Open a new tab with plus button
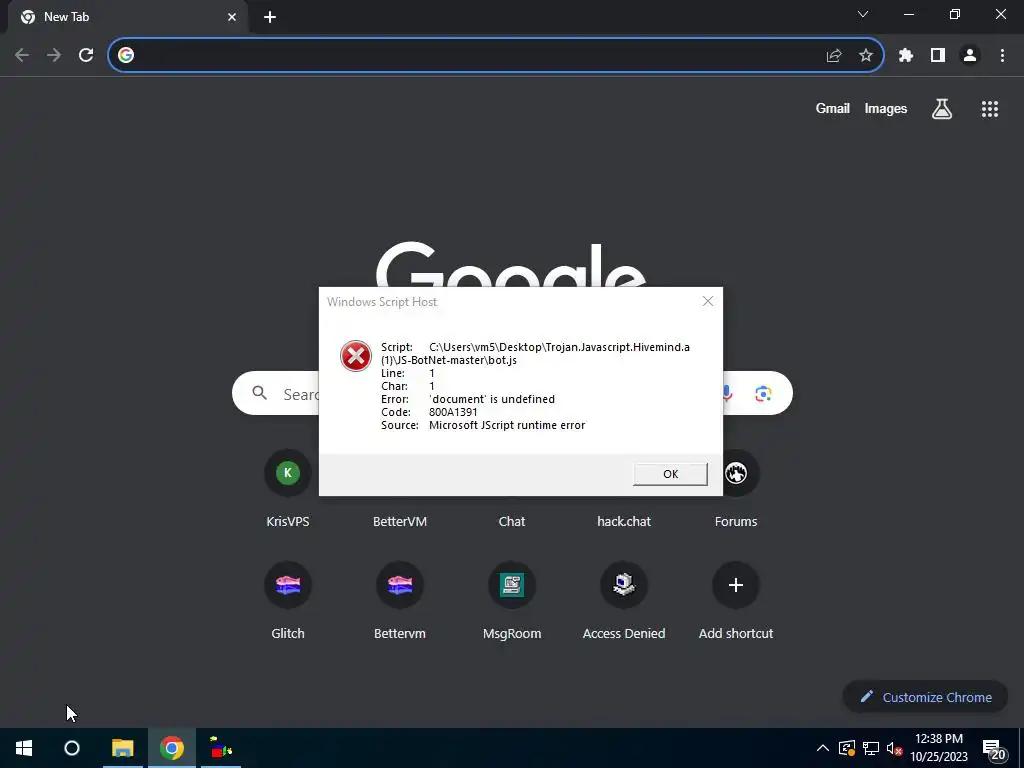1024x768 pixels. tap(270, 17)
